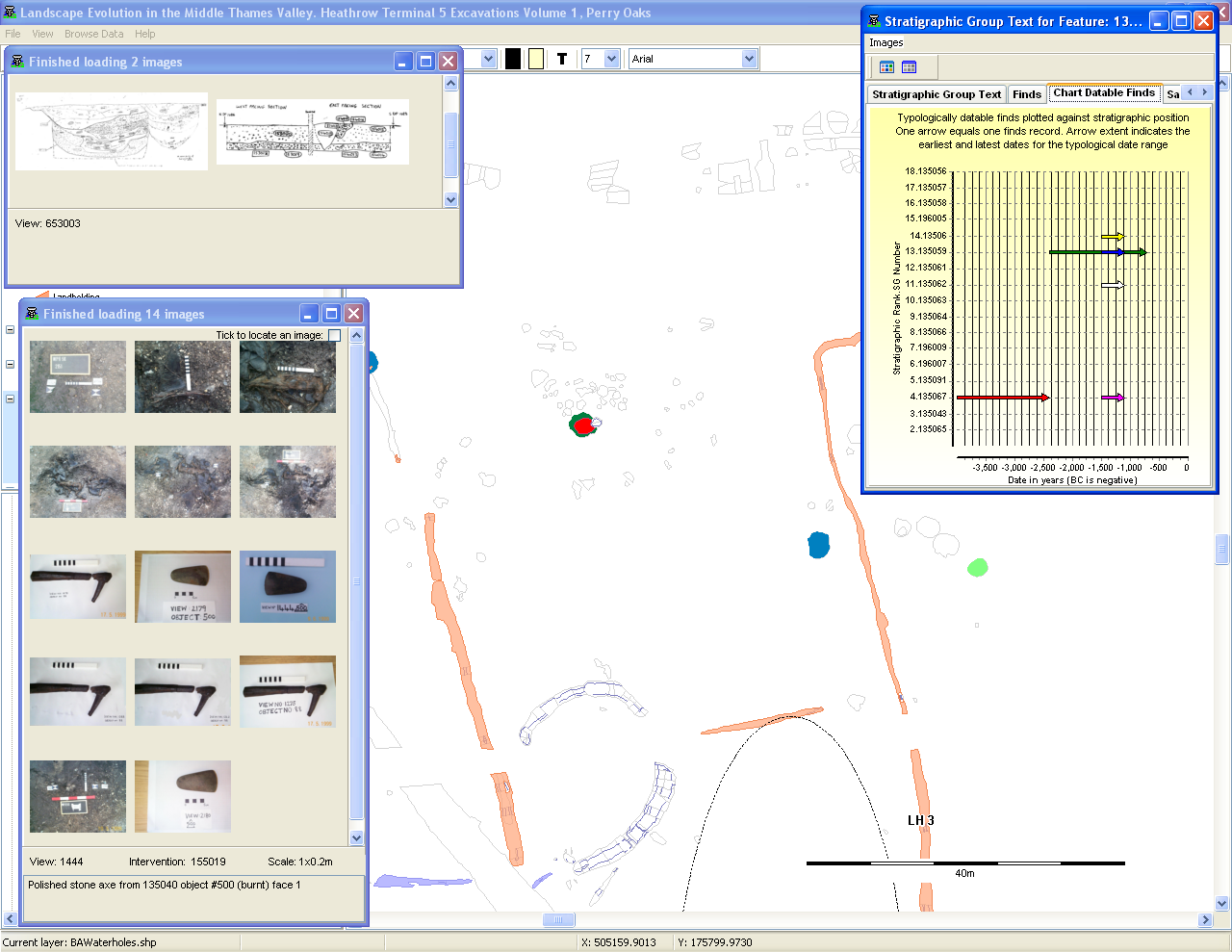Collapse the topmost tree node minus box
The image size is (1232, 952).
[11, 330]
